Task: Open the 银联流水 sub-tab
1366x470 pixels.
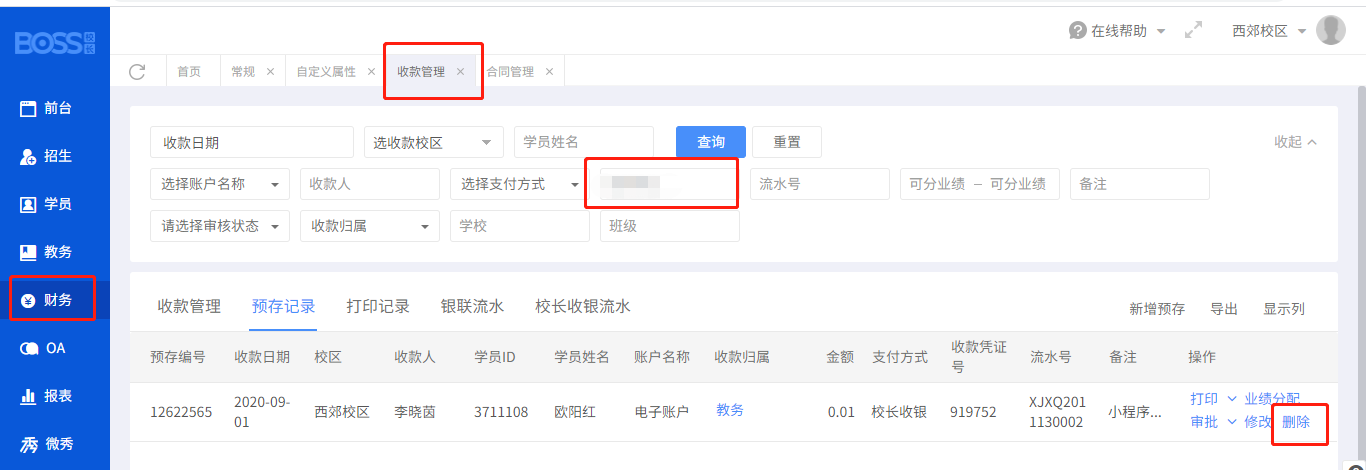Action: 472,307
